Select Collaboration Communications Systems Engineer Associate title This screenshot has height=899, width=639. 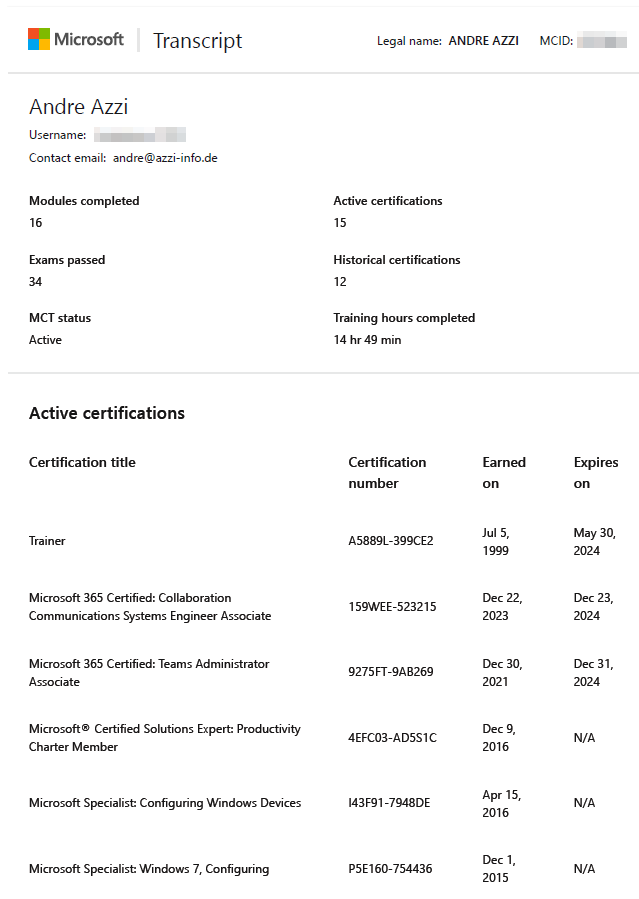click(150, 607)
